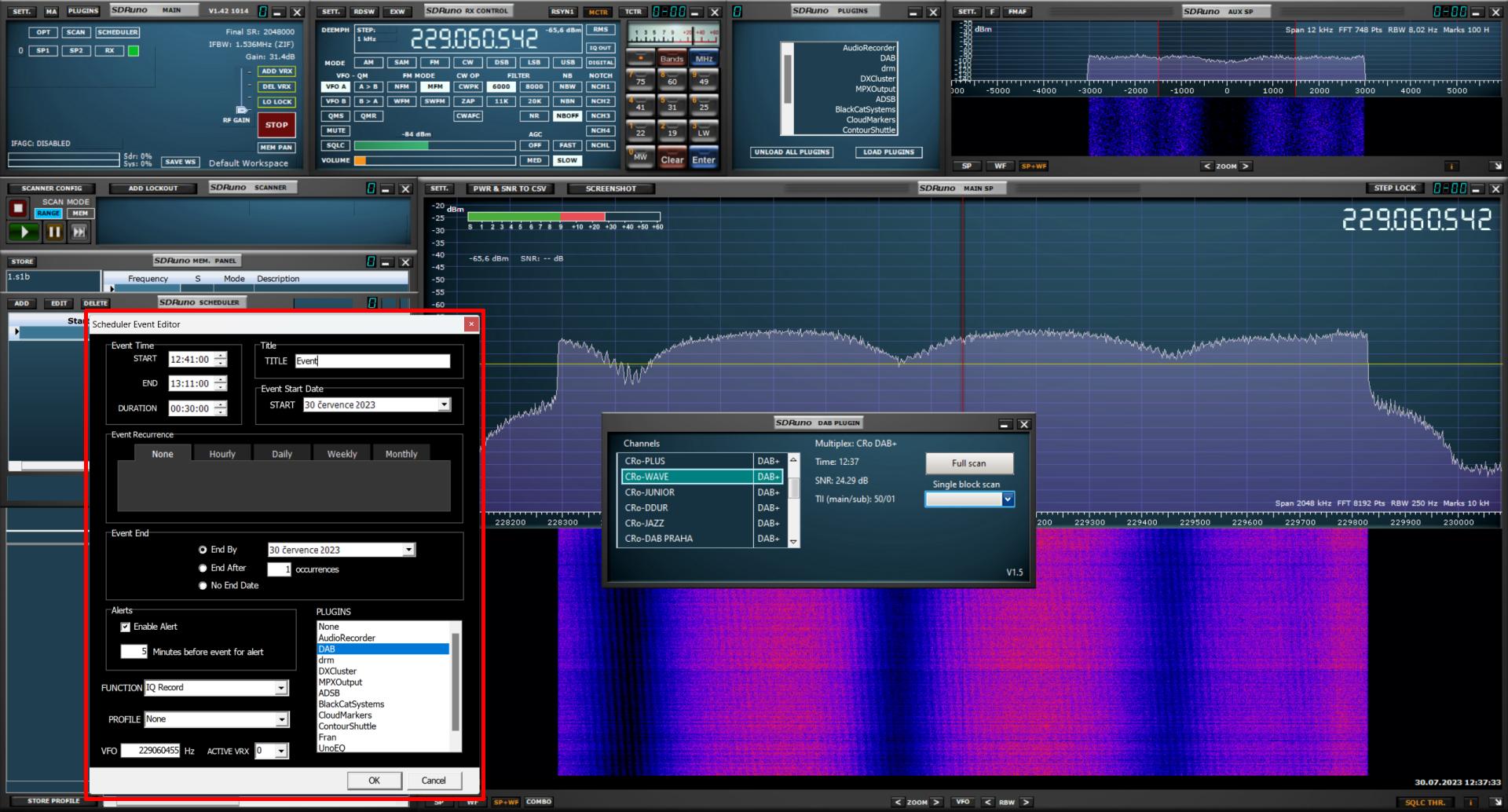
Task: Select the End After radio button
Action: (x=203, y=568)
